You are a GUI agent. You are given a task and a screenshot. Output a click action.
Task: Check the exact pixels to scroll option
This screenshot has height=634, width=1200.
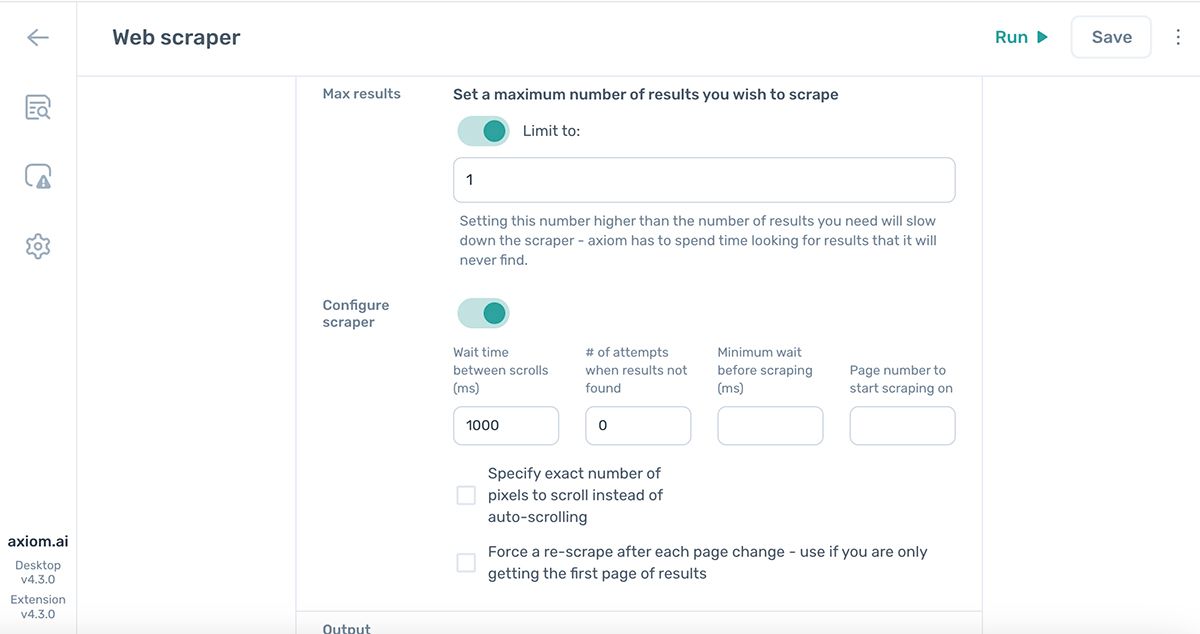pyautogui.click(x=466, y=495)
